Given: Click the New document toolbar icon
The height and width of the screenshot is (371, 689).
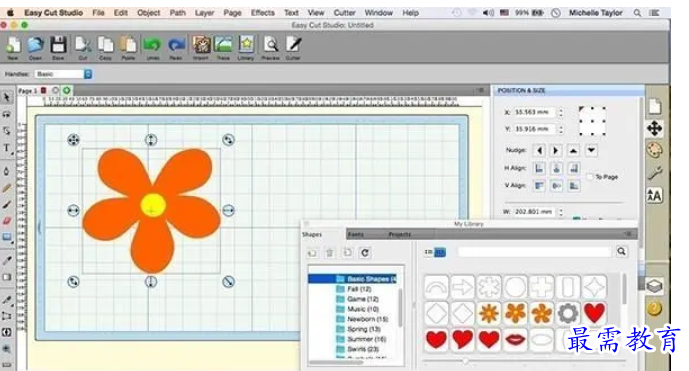Looking at the screenshot, I should (13, 45).
